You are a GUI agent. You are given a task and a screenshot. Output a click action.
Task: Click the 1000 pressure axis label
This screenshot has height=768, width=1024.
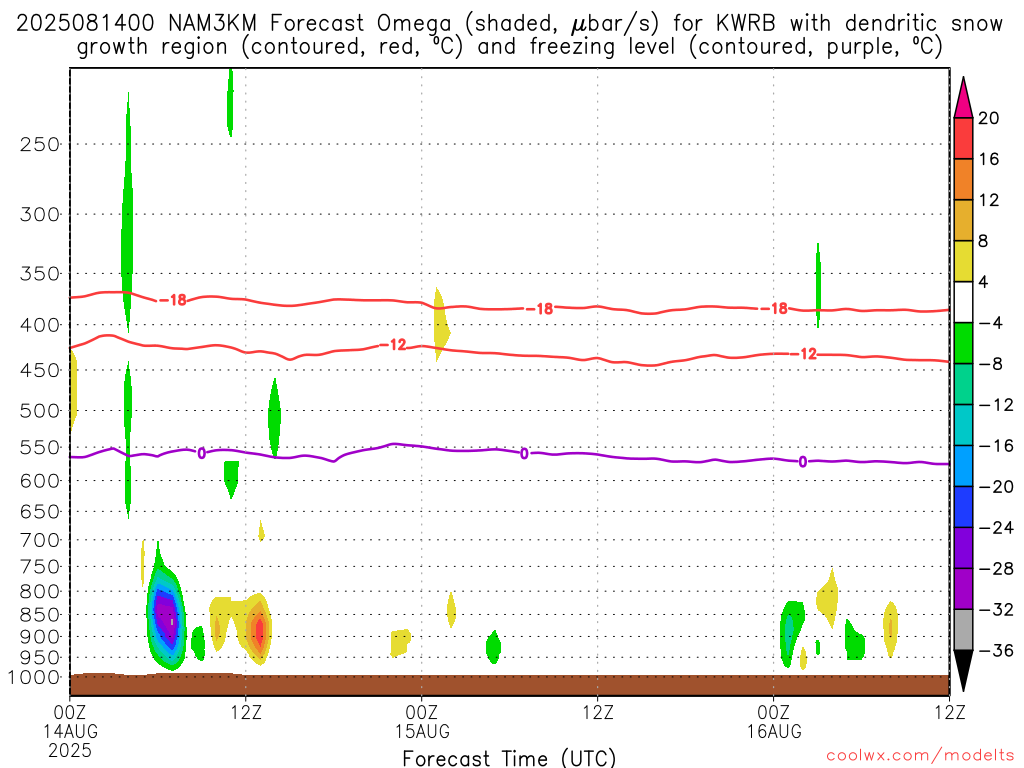35,678
